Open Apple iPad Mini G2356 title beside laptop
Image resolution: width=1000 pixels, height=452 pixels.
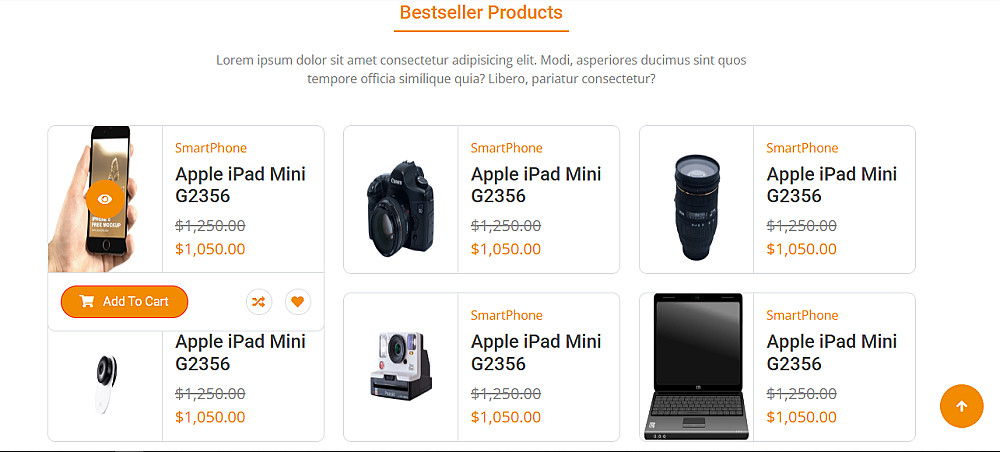point(832,353)
